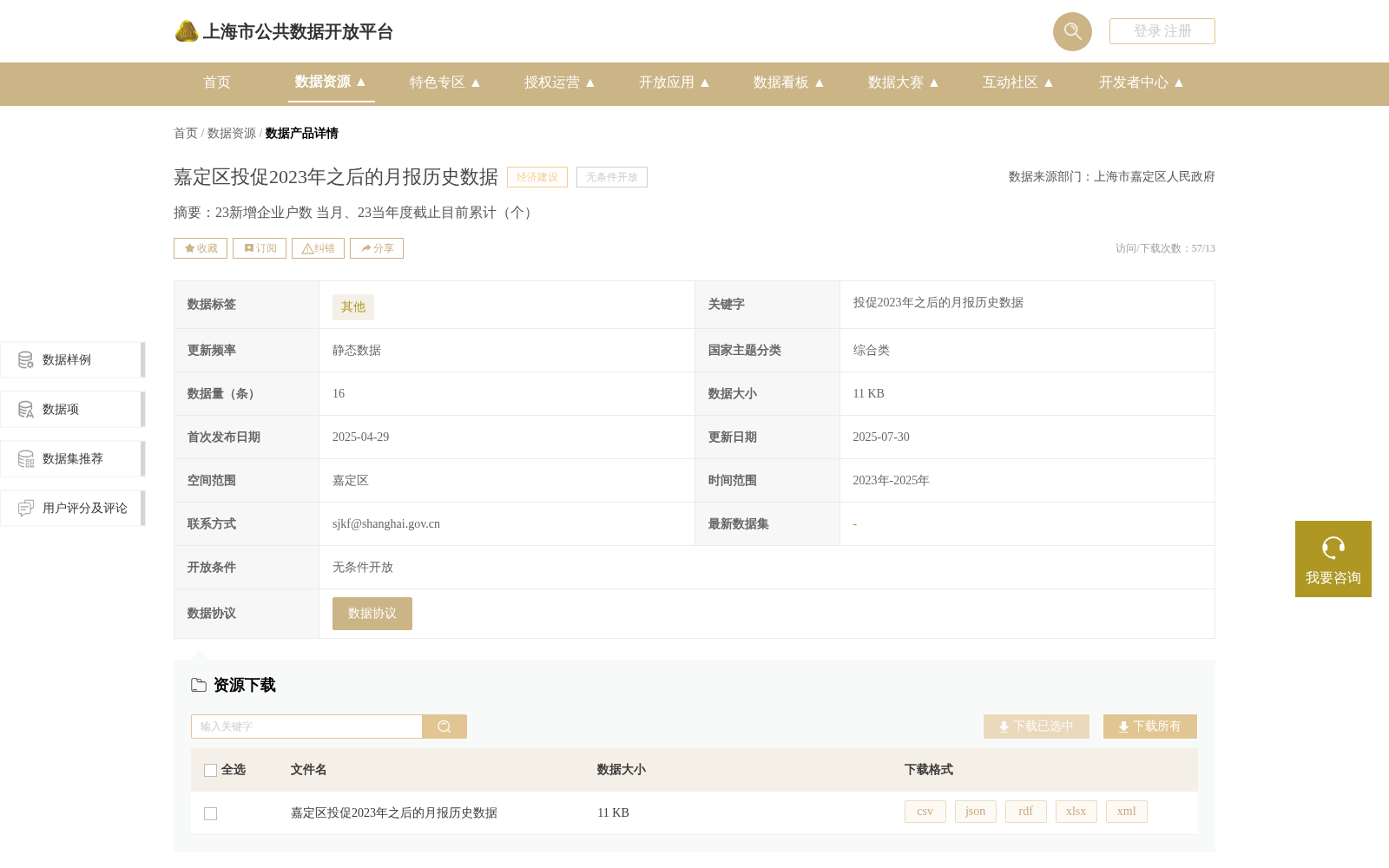Screen dimensions: 1389x868
Task: Click the 数据资源 breadcrumb link
Action: click(x=232, y=133)
